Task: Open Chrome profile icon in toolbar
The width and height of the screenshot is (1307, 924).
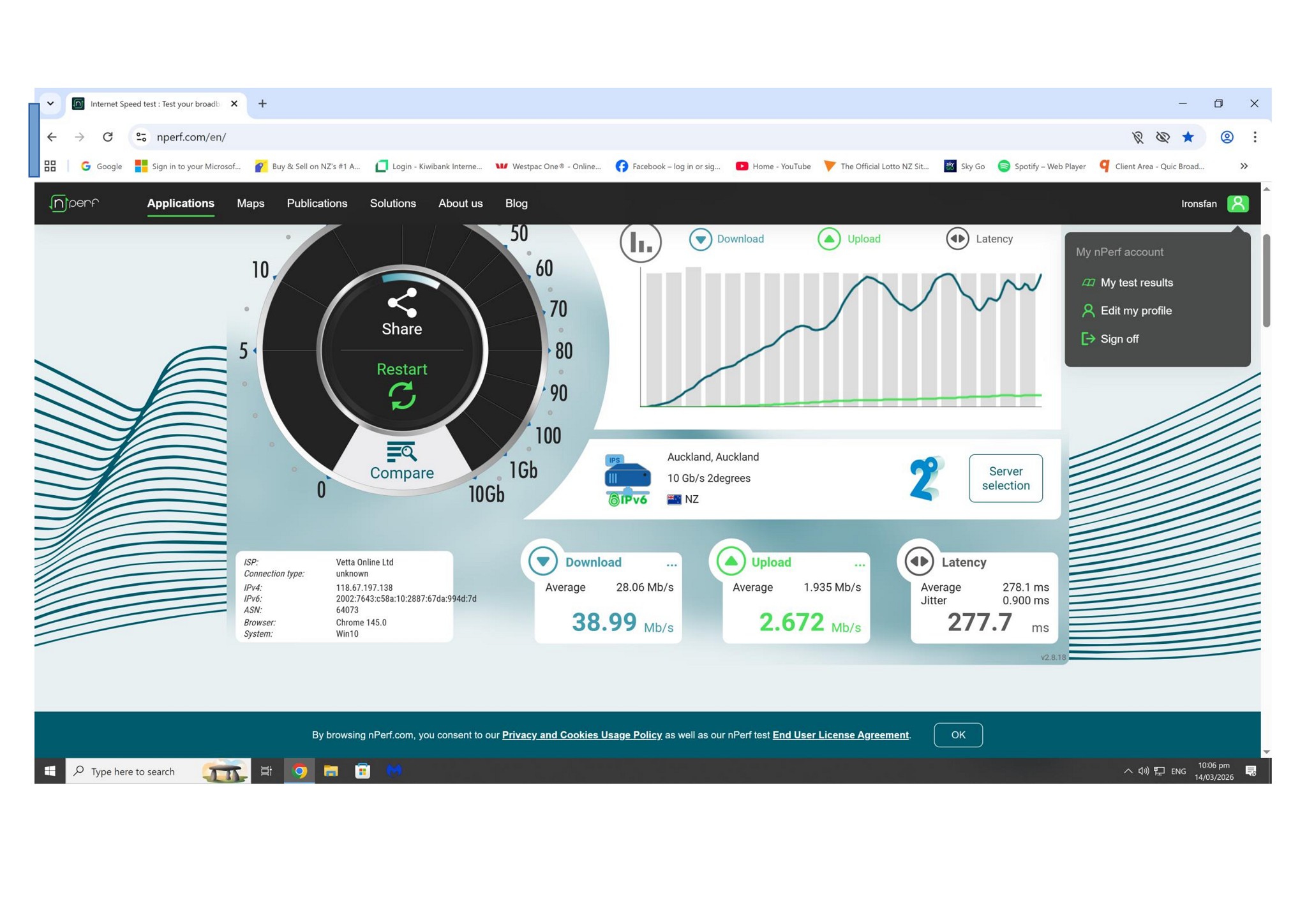Action: point(1227,137)
